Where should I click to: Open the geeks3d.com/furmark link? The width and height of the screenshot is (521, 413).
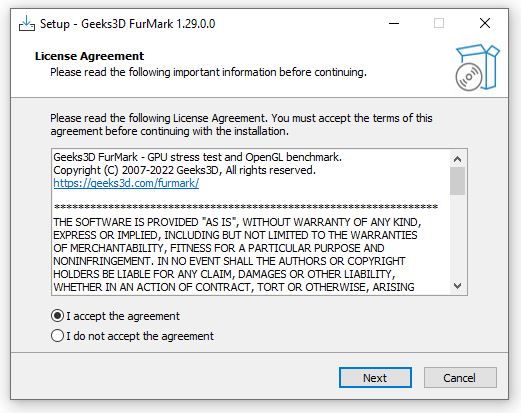click(126, 183)
